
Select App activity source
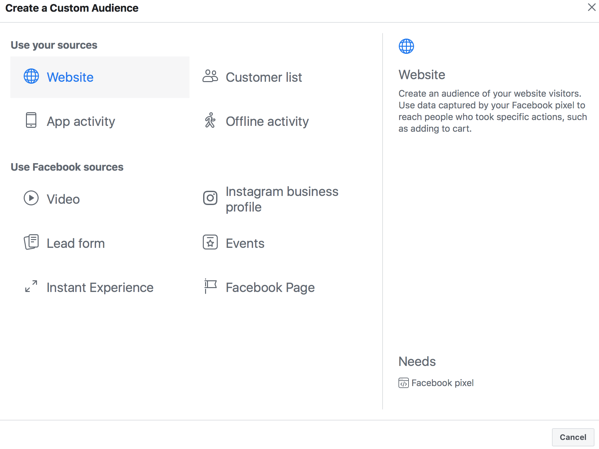click(81, 122)
